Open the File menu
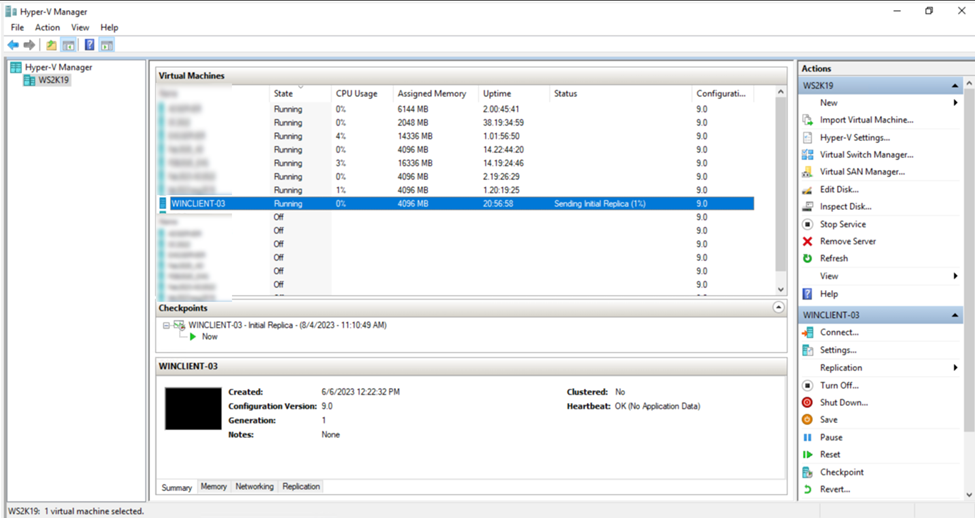 (17, 27)
